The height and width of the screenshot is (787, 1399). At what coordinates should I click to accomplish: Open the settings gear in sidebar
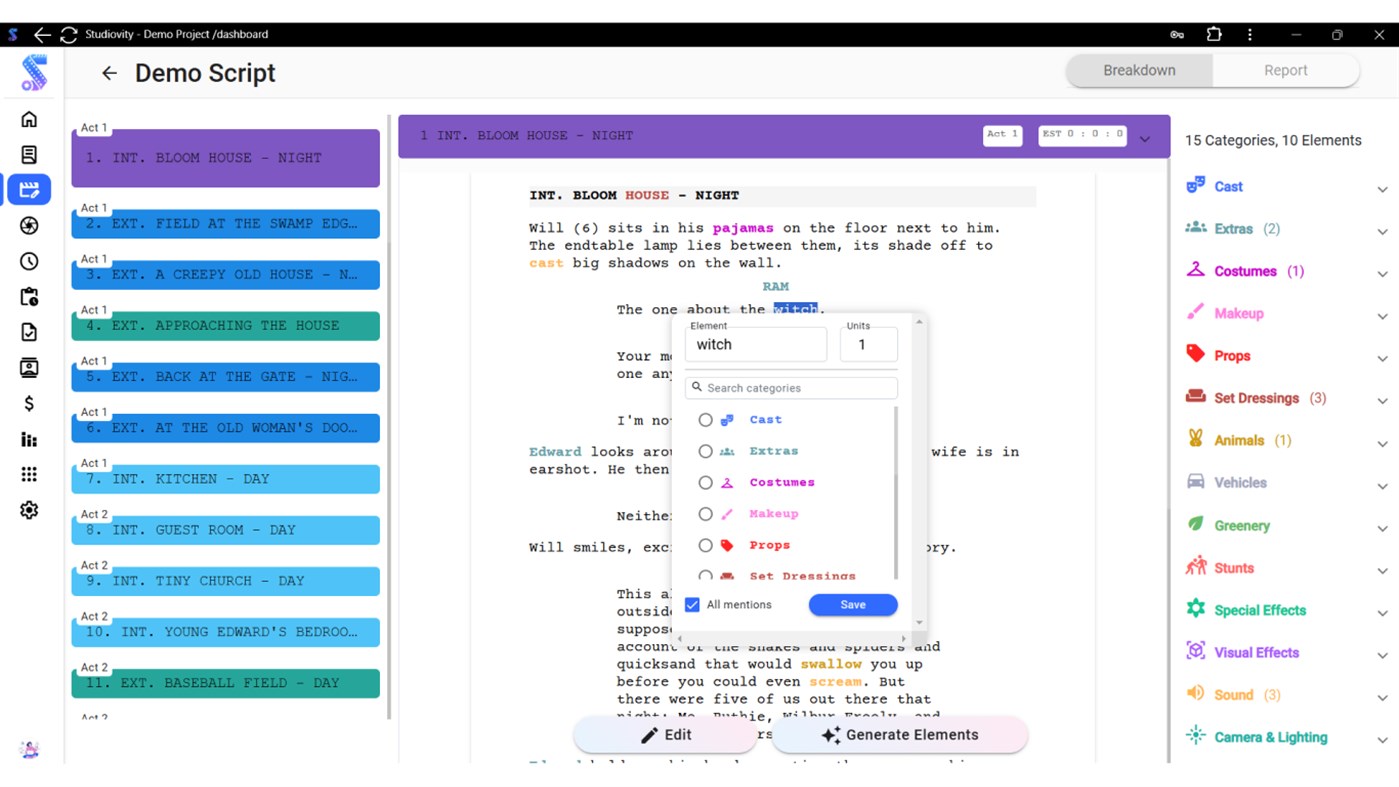(29, 510)
